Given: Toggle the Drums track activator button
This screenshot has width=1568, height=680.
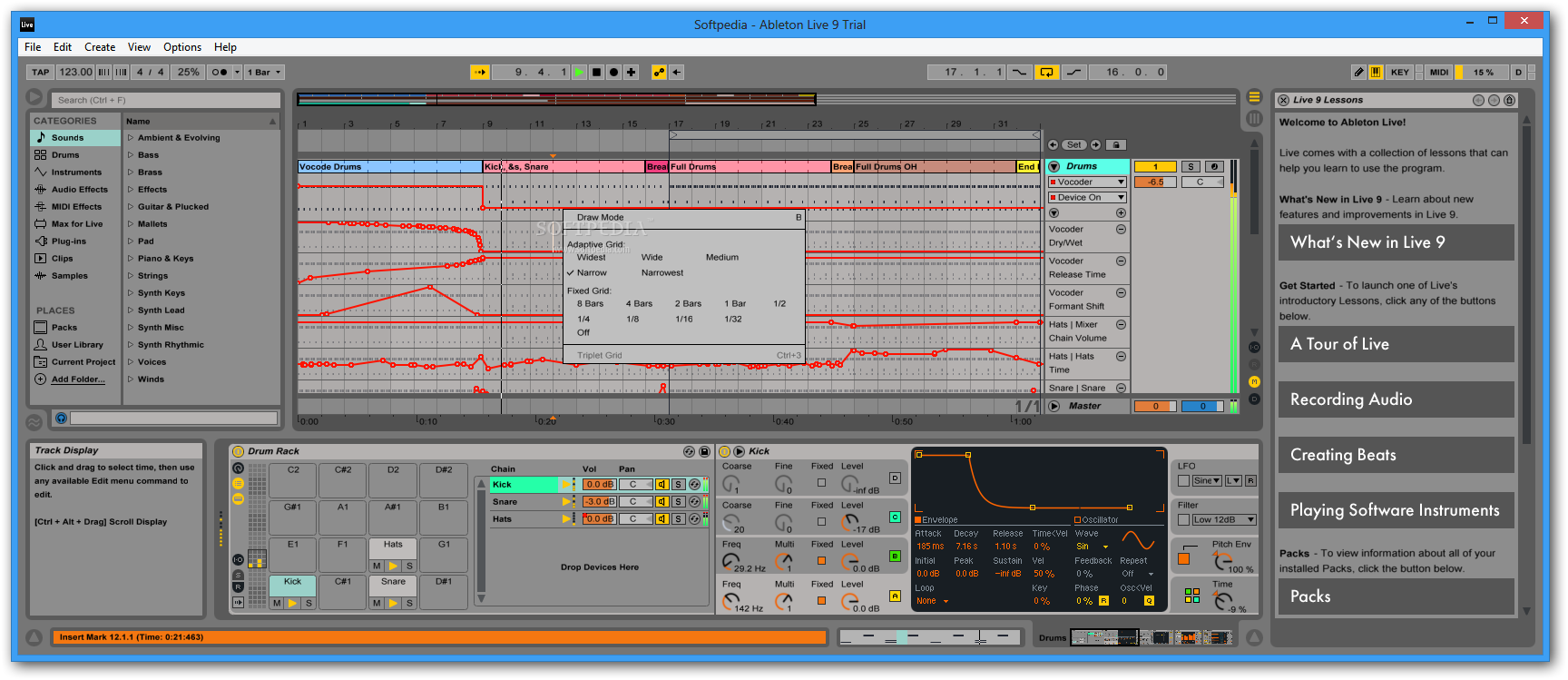Looking at the screenshot, I should pyautogui.click(x=1155, y=167).
